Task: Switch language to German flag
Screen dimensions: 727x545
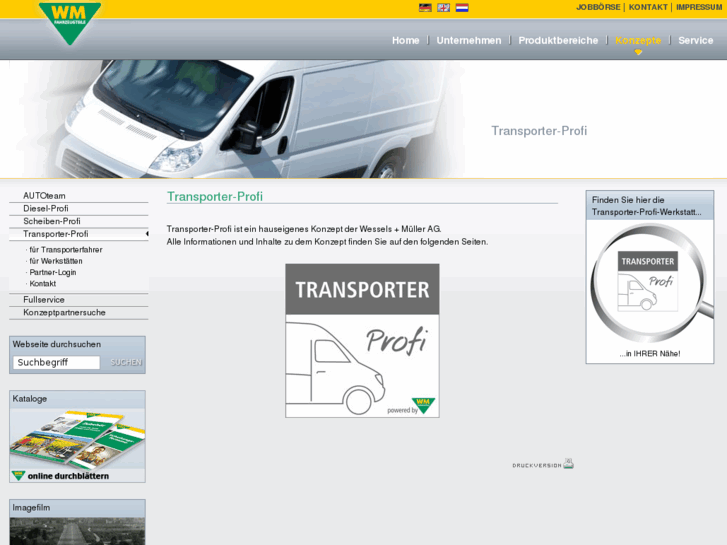Action: coord(425,7)
